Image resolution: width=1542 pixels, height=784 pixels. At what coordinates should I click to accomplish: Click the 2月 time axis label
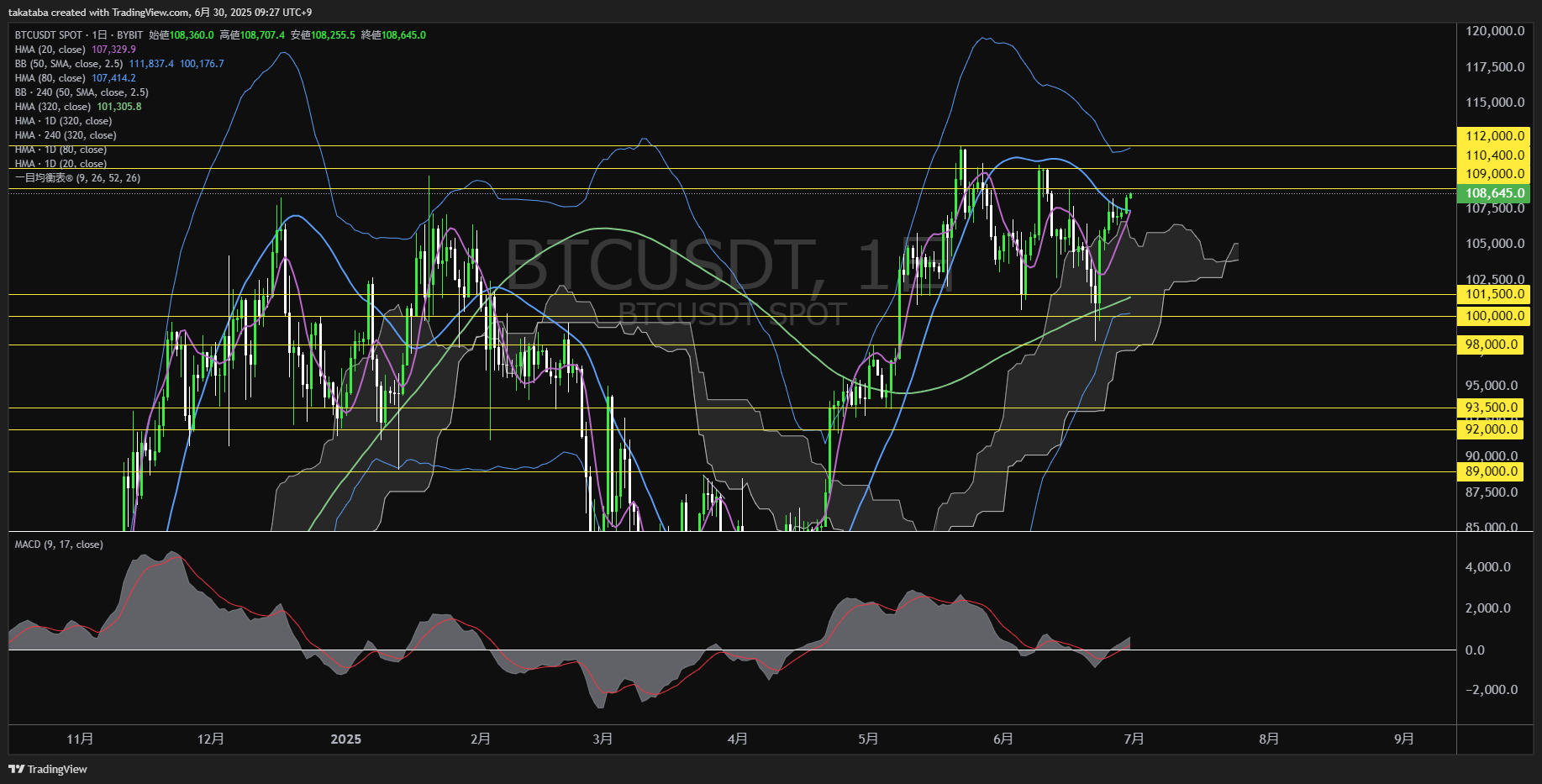pyautogui.click(x=481, y=739)
